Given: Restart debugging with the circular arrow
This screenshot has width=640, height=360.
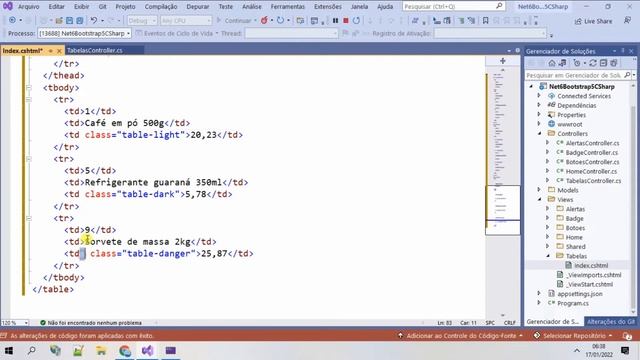Looking at the screenshot, I should click(356, 20).
